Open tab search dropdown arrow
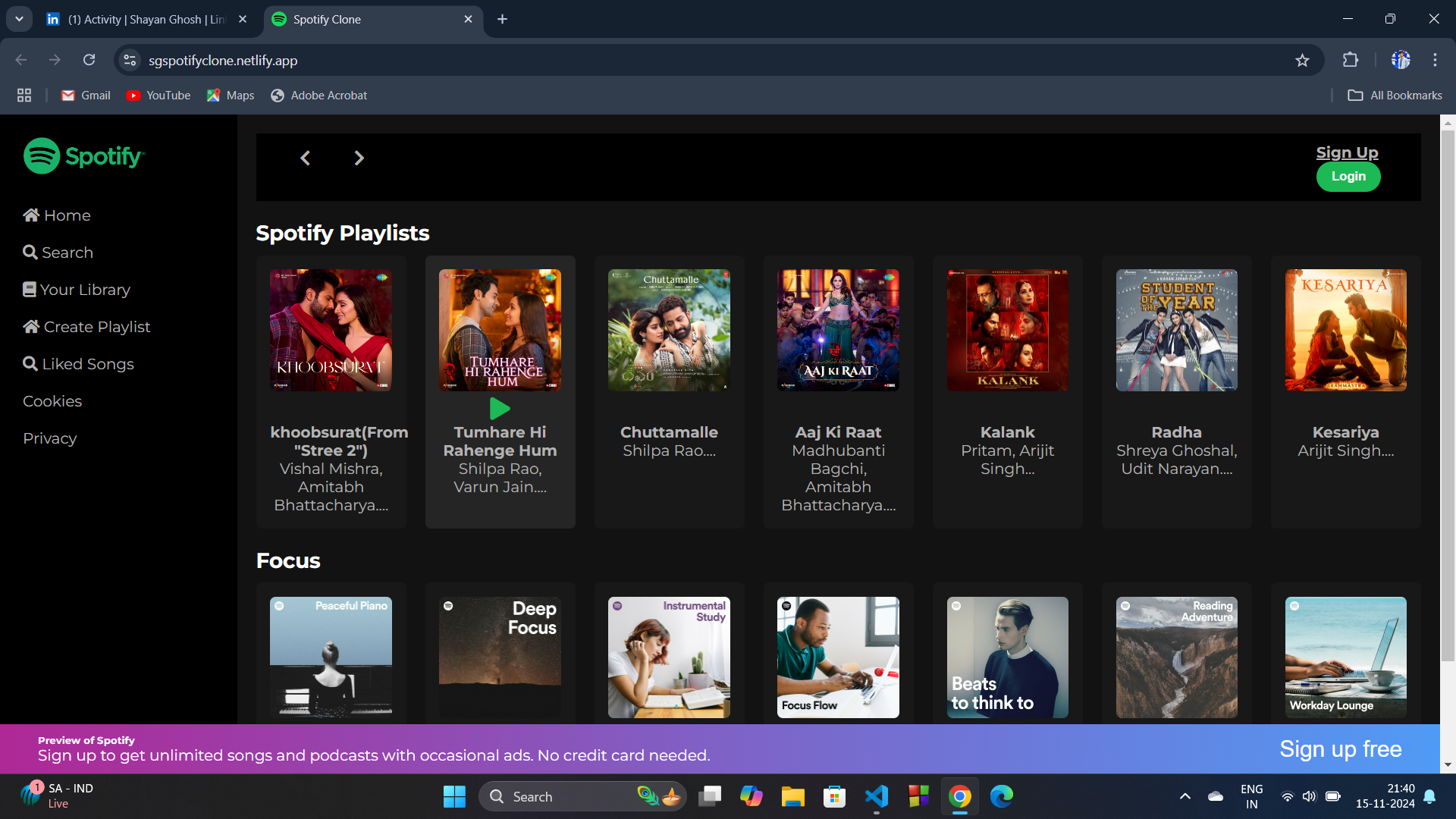The height and width of the screenshot is (819, 1456). point(19,19)
